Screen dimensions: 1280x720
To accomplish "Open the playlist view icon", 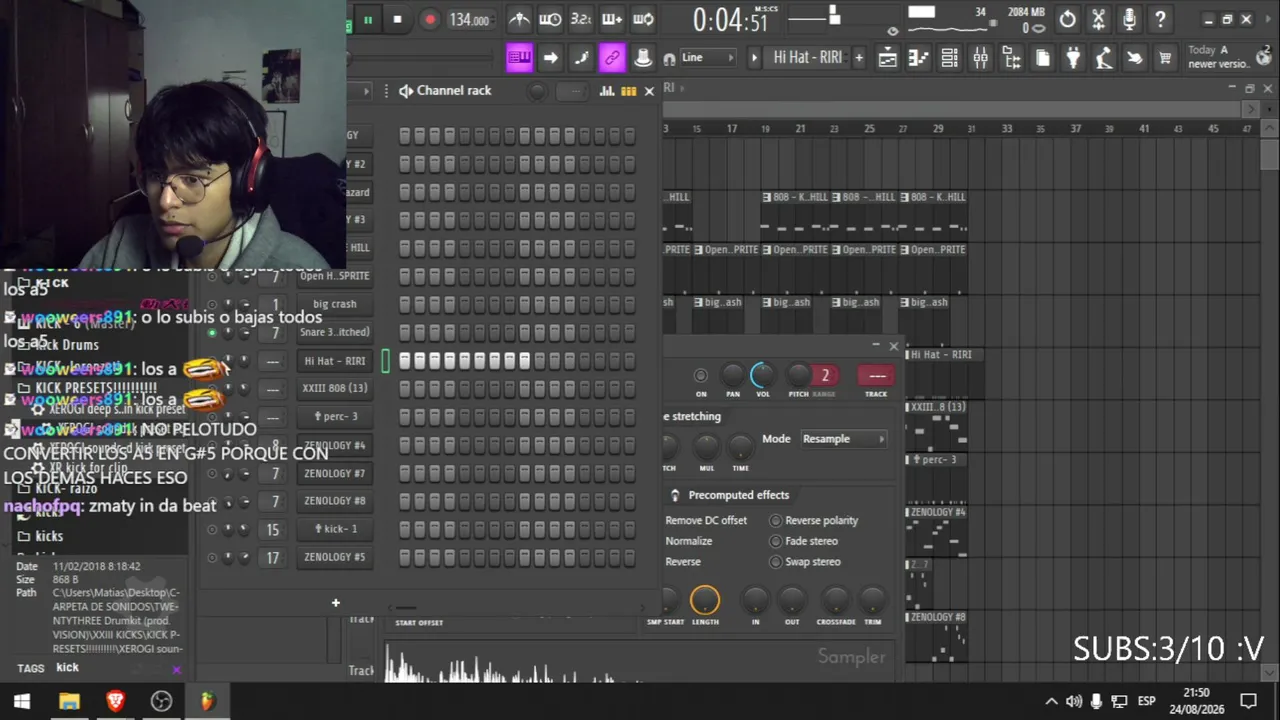I will pos(887,58).
